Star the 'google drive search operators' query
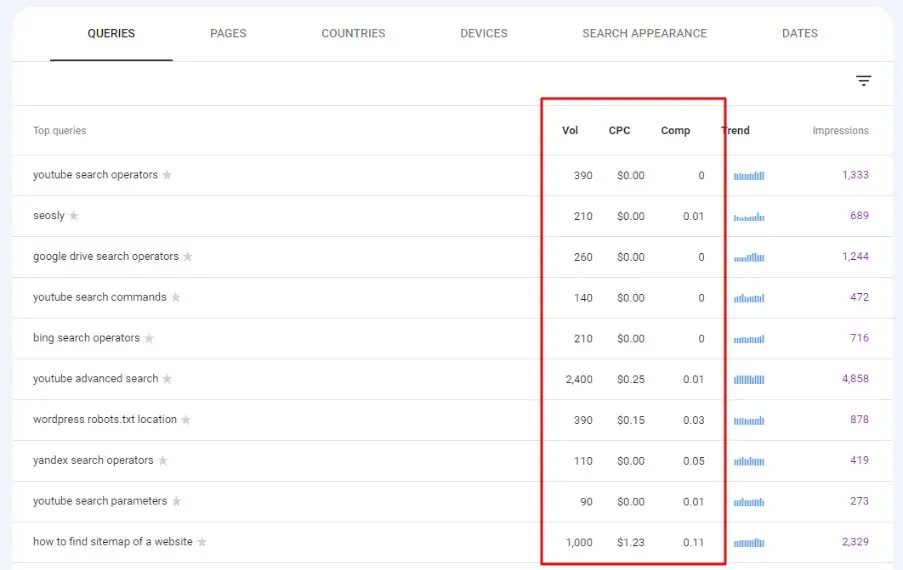903x570 pixels. click(x=187, y=257)
